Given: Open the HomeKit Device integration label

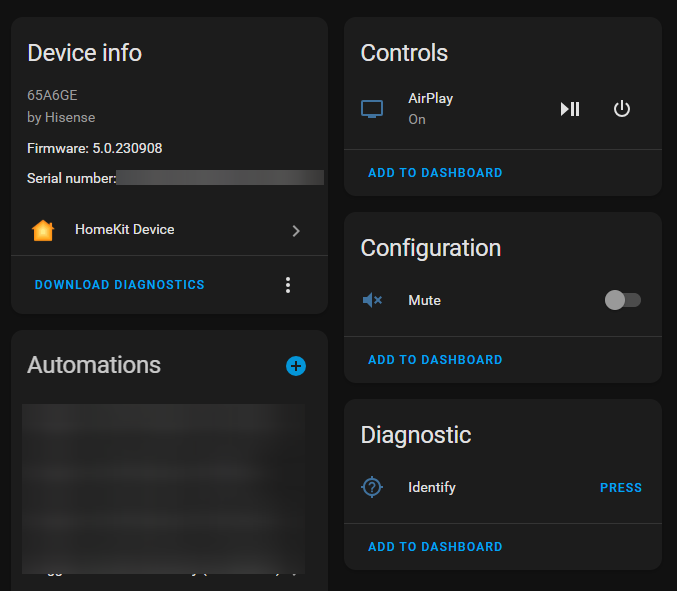Looking at the screenshot, I should tap(124, 230).
